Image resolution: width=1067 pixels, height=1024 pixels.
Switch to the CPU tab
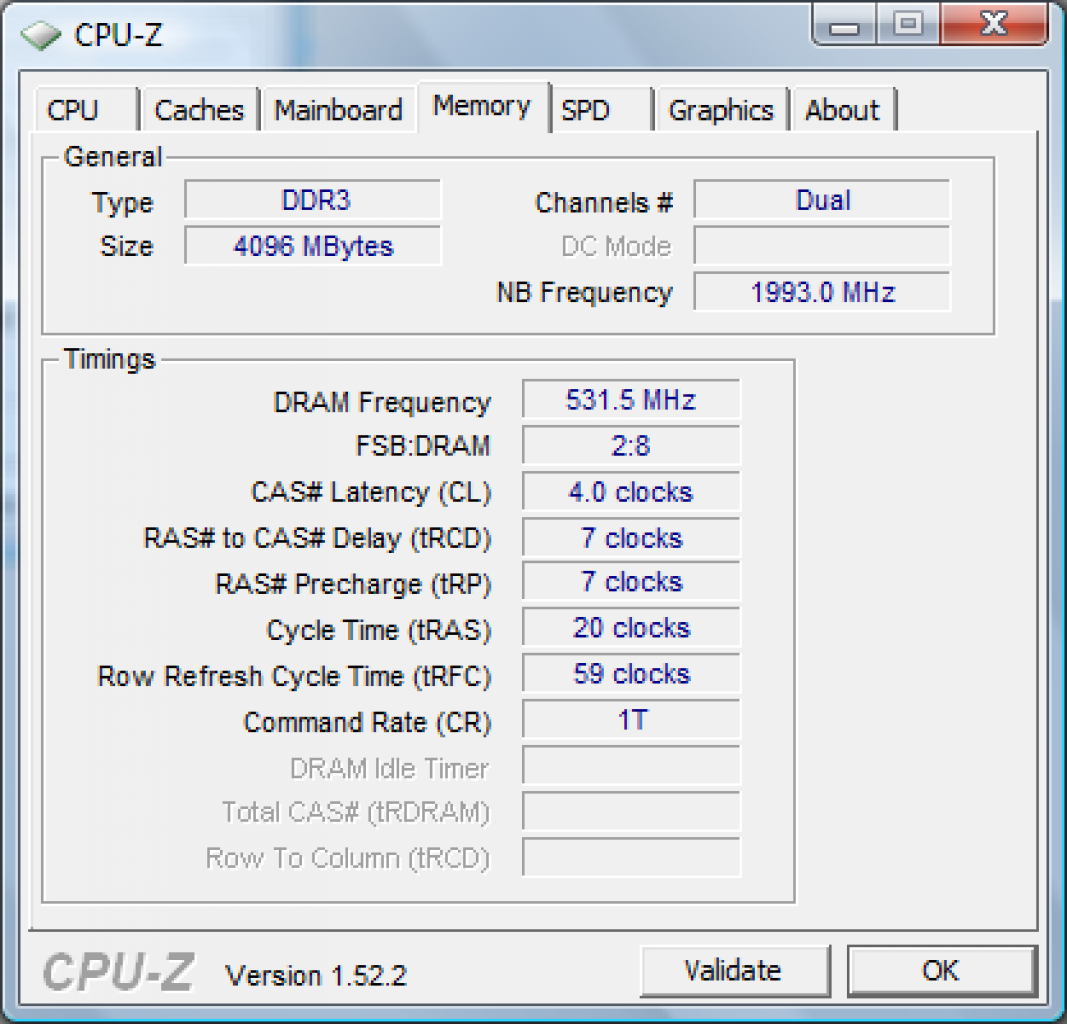[86, 109]
